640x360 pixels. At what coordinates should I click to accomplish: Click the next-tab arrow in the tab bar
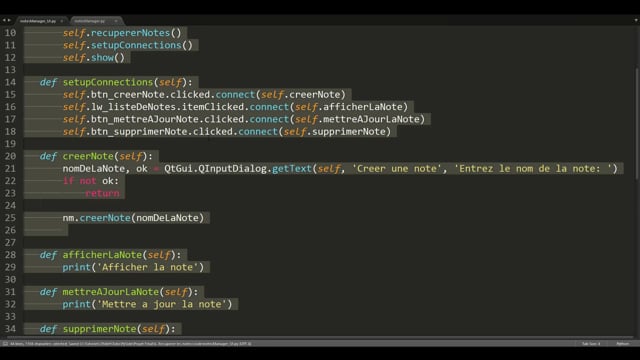click(x=9, y=20)
